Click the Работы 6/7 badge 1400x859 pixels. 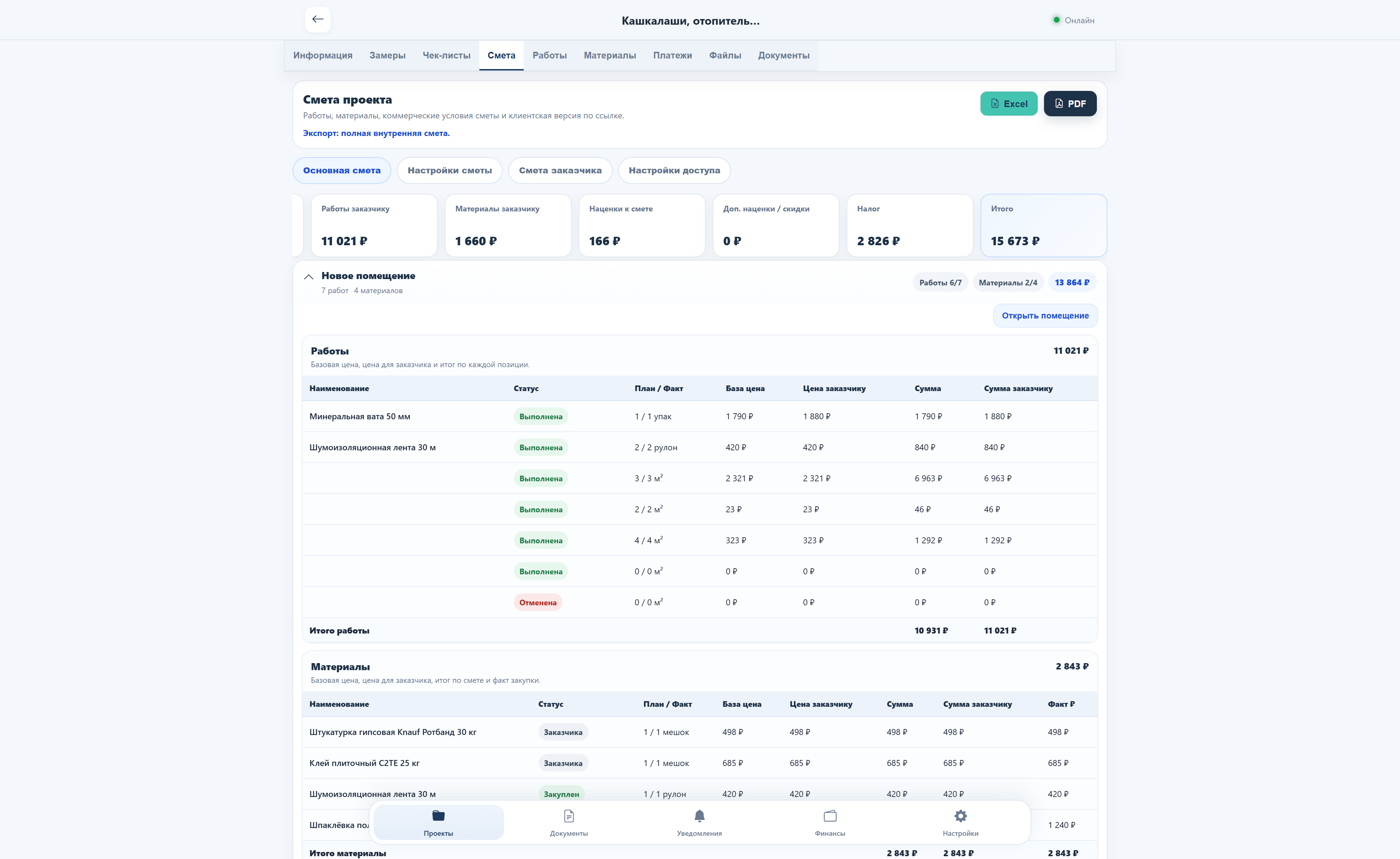[x=940, y=282]
